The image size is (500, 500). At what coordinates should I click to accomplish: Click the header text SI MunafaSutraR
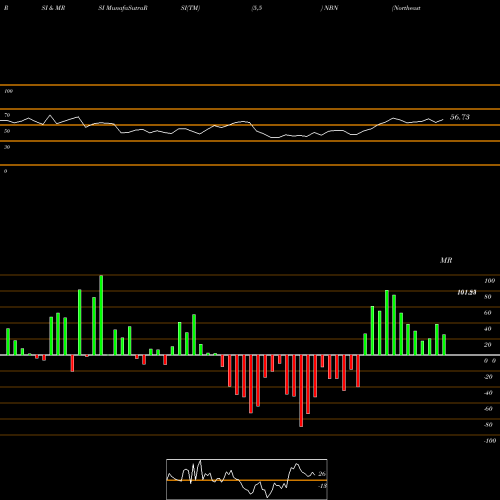(x=123, y=8)
